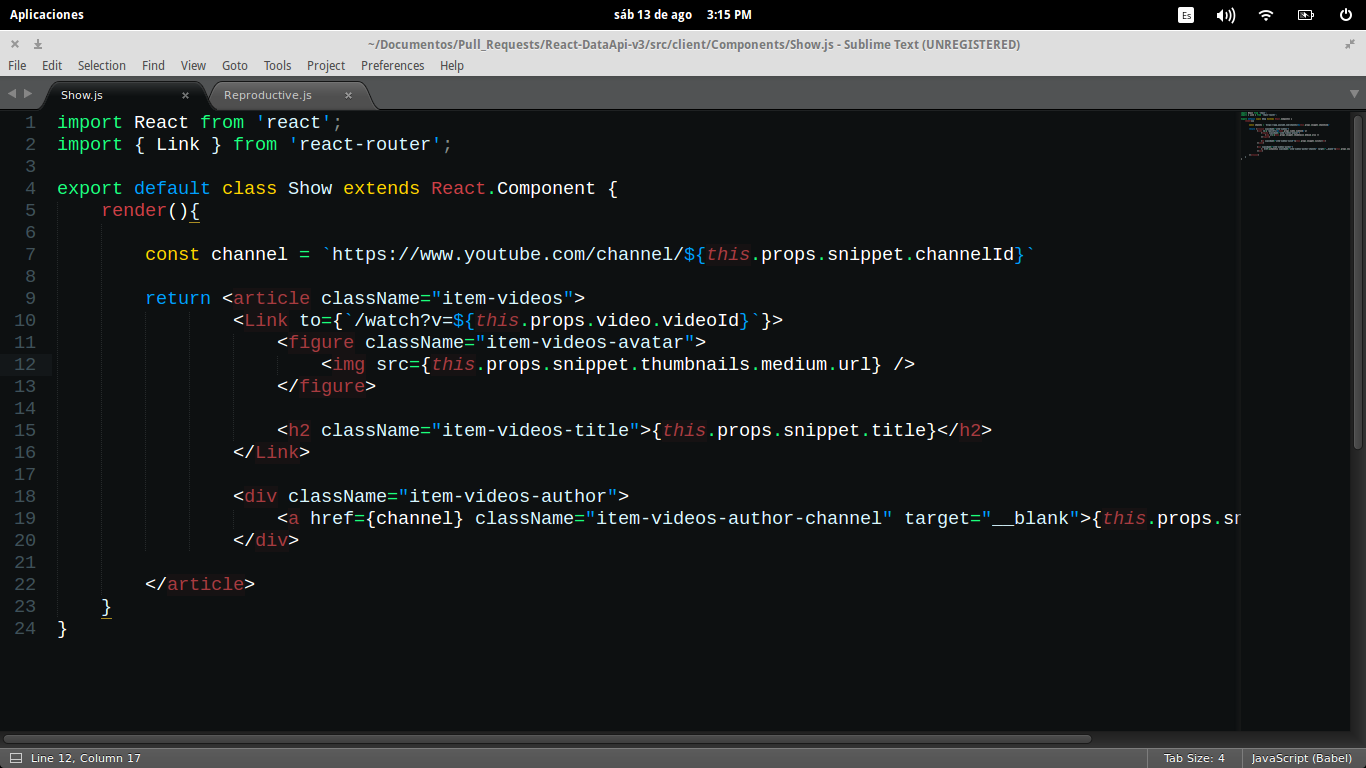Change syntax from JavaScript (Babel)
This screenshot has width=1366, height=768.
pos(1302,758)
